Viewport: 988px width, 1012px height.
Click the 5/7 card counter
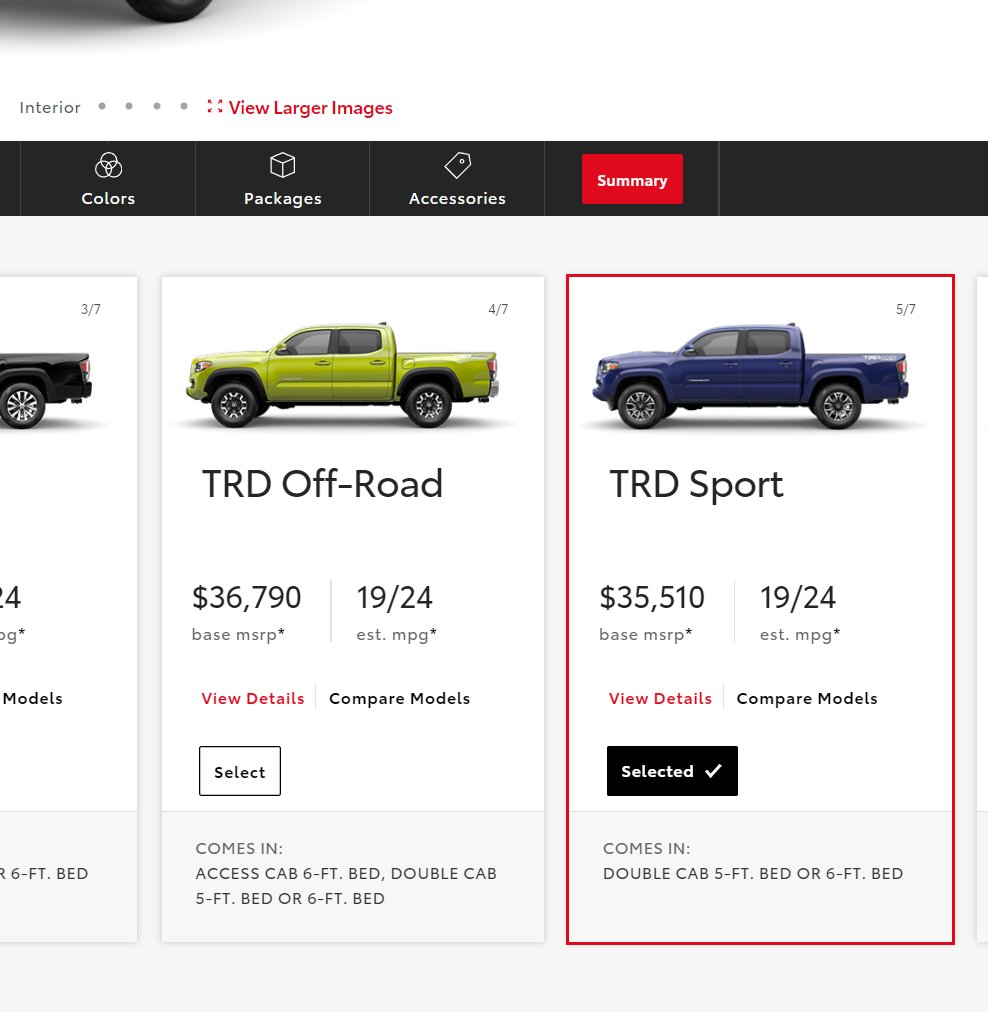(905, 309)
